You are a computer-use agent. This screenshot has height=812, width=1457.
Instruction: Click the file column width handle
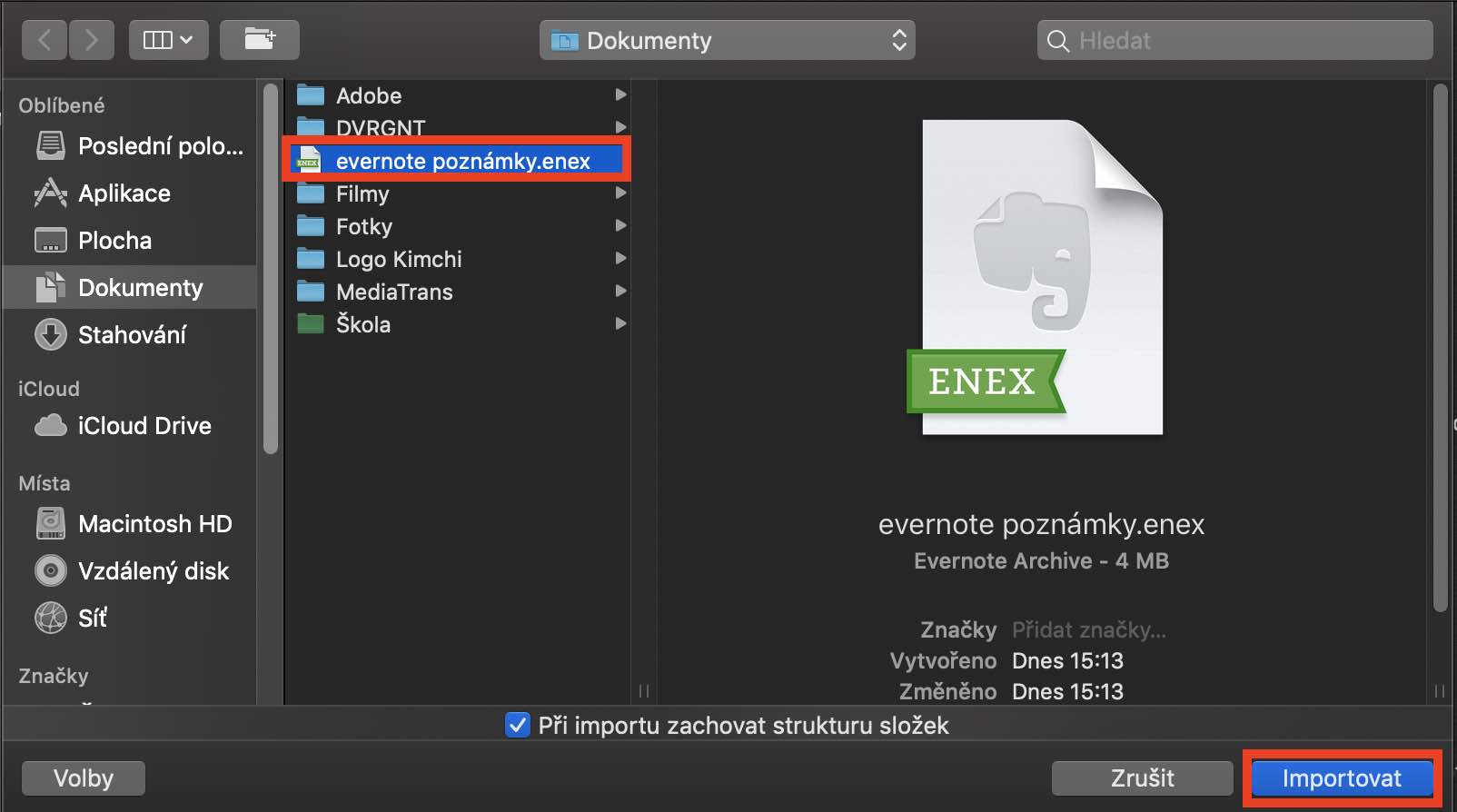[643, 691]
